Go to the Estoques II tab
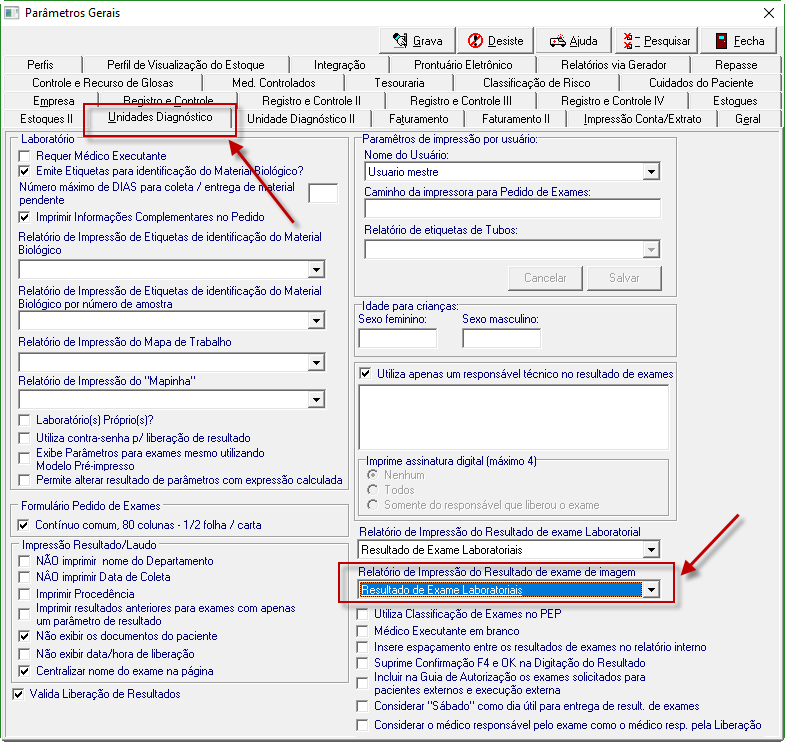This screenshot has height=742, width=785. (x=46, y=119)
